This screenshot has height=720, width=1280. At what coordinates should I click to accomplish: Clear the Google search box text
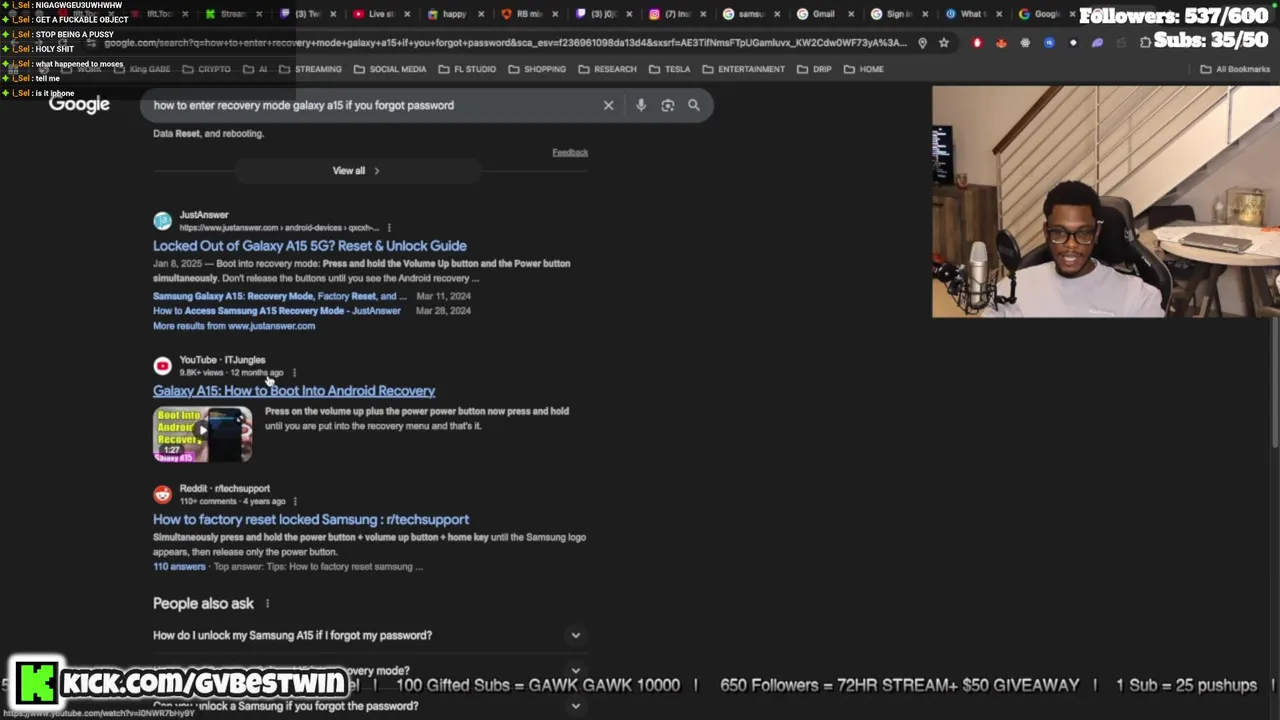(x=608, y=105)
